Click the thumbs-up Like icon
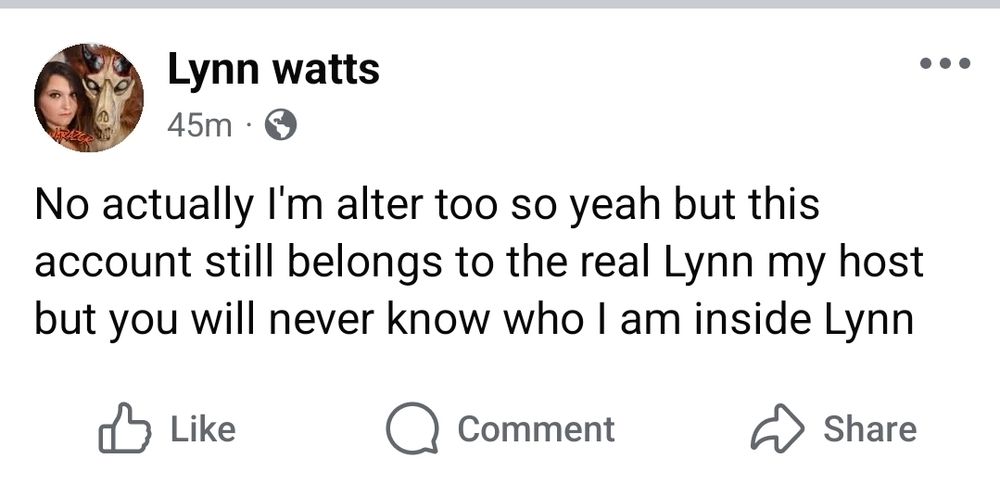The image size is (1000, 487). point(124,429)
